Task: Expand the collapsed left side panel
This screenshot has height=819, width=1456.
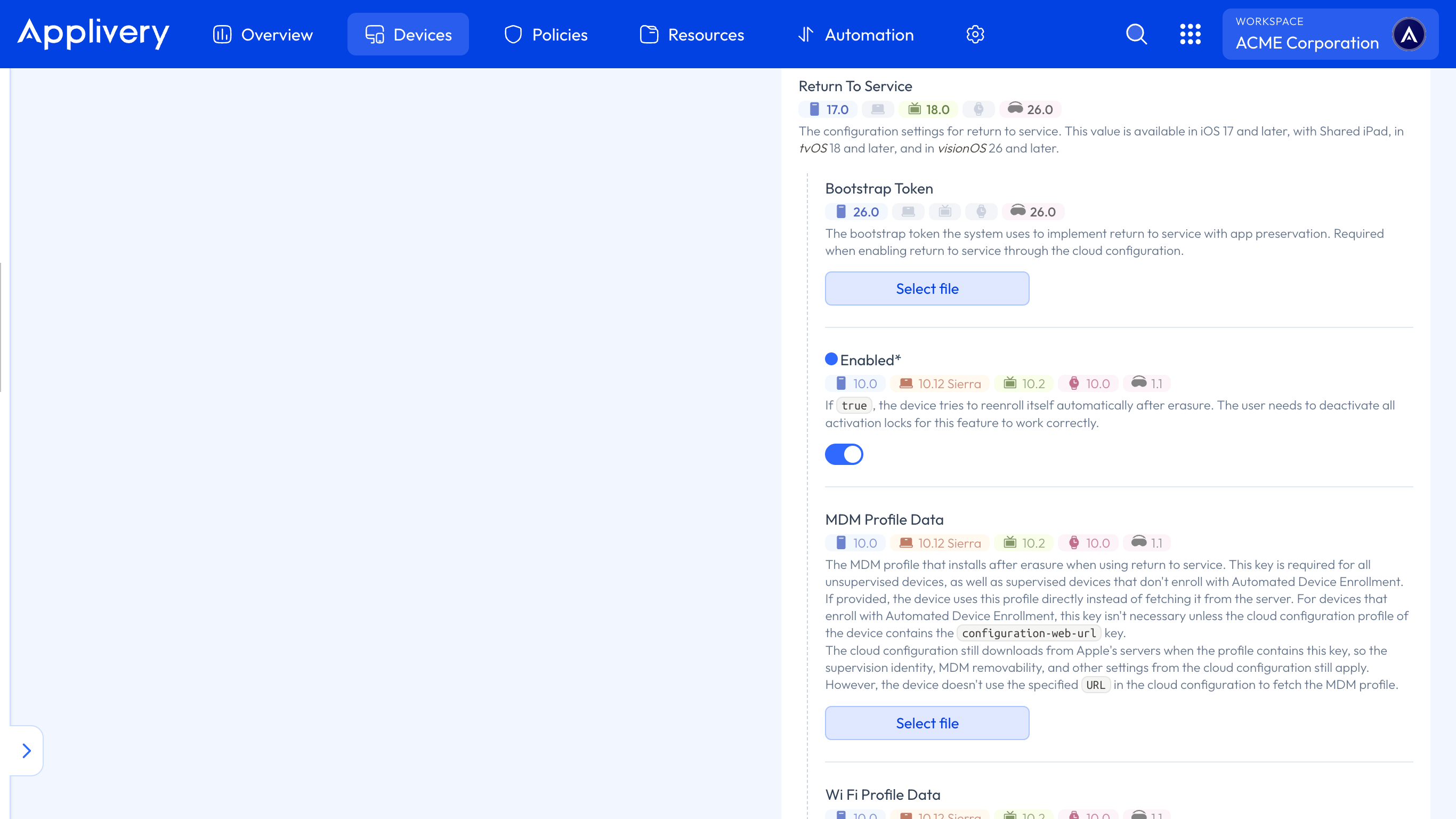Action: 26,751
